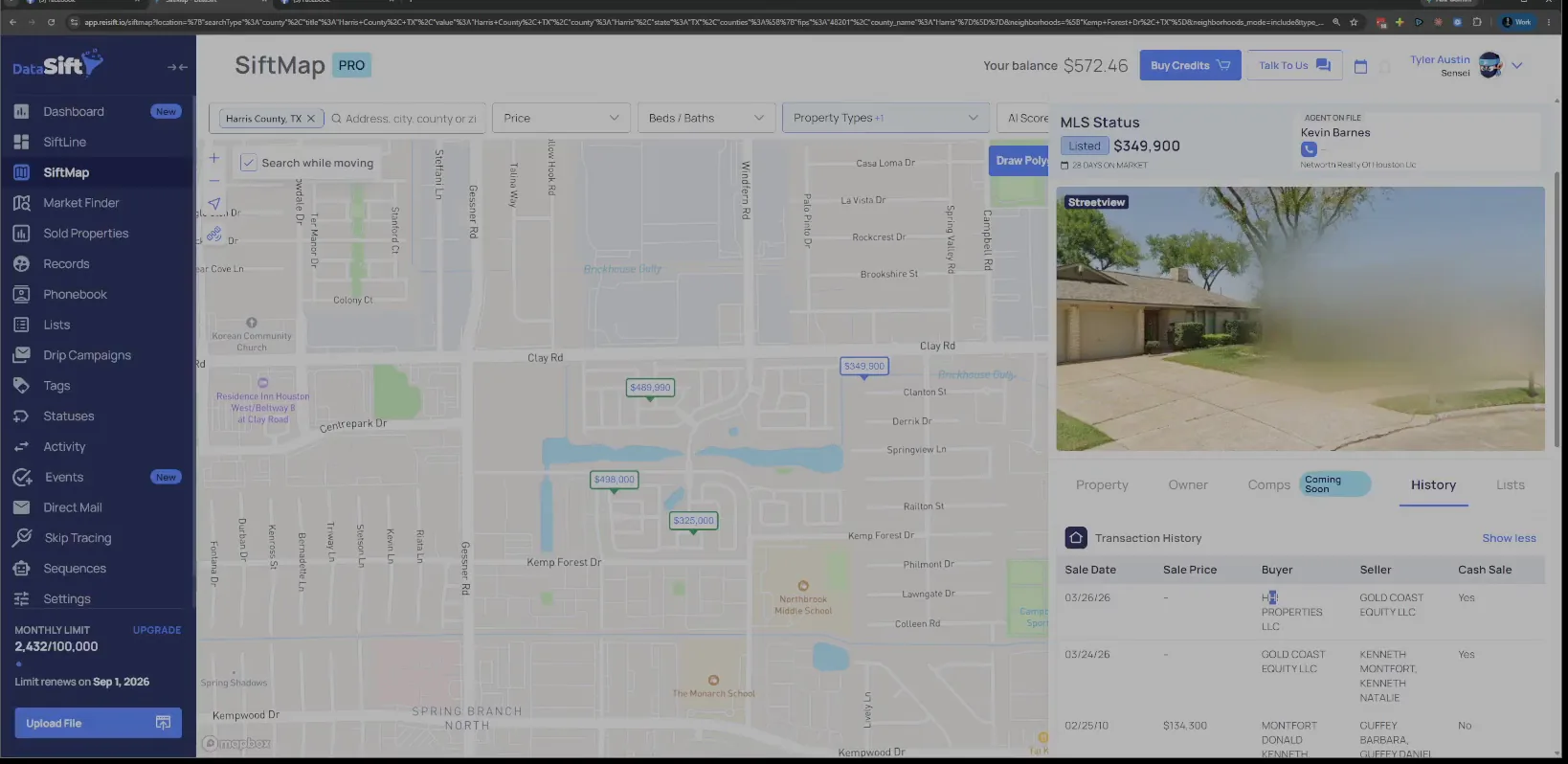The image size is (1568, 764).
Task: Select the $489,990 map price marker
Action: [650, 388]
